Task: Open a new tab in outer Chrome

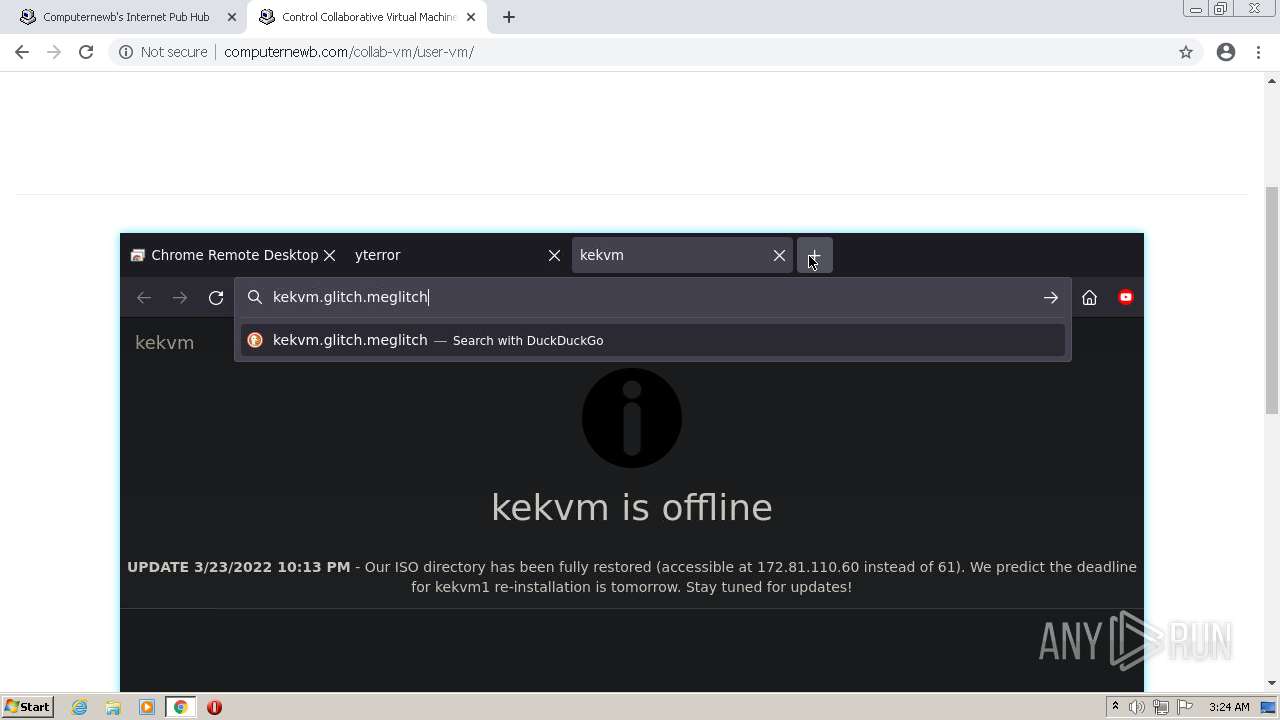Action: point(509,17)
